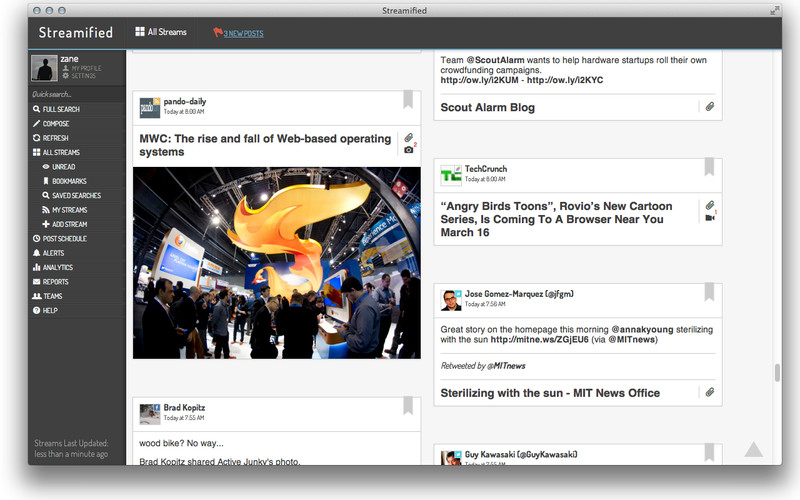Click the vertical scrollbar handle

(777, 372)
